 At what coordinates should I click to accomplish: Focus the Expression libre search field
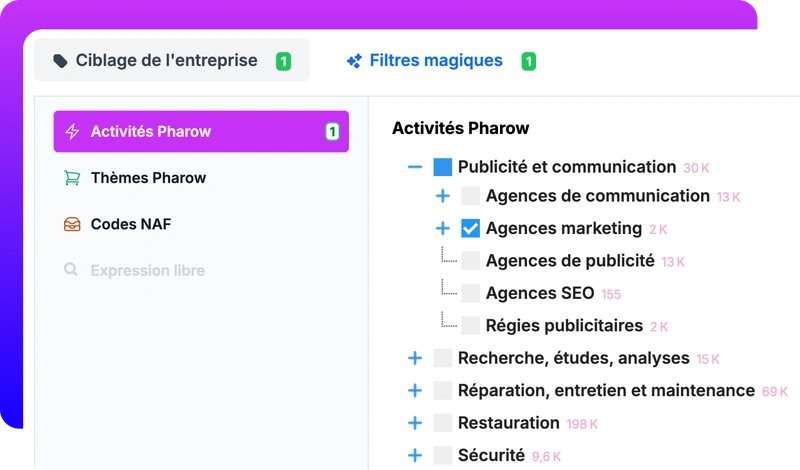pyautogui.click(x=201, y=270)
